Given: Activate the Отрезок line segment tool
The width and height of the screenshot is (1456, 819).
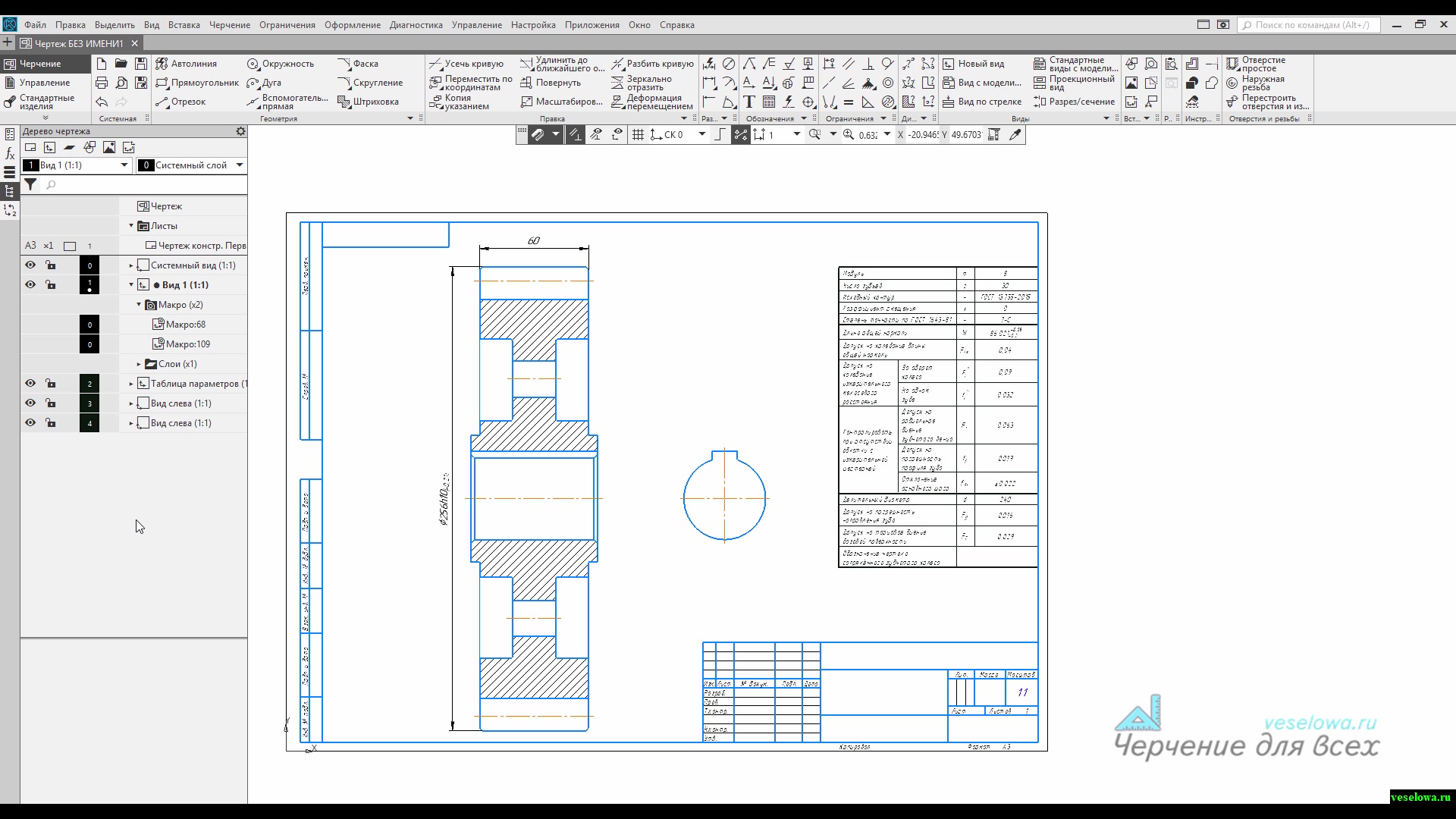Looking at the screenshot, I should [180, 102].
